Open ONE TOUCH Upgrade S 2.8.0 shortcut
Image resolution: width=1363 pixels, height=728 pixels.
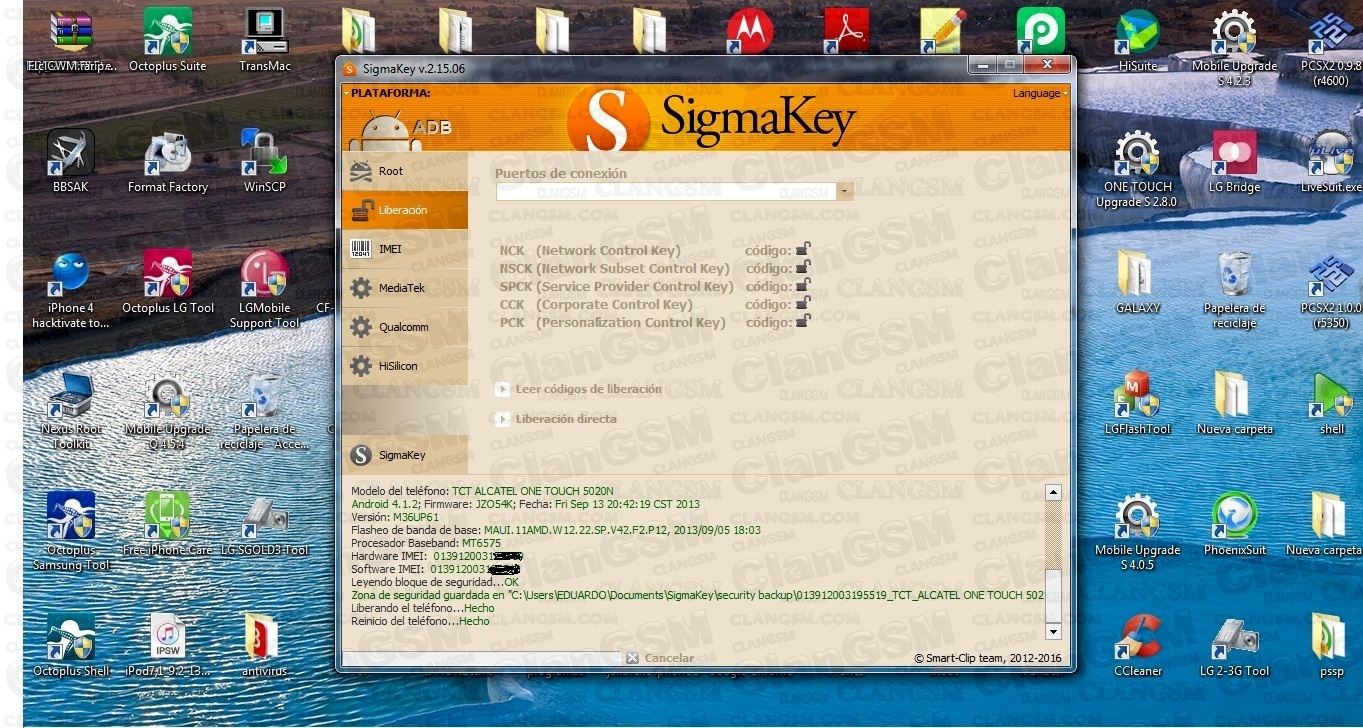point(1137,168)
